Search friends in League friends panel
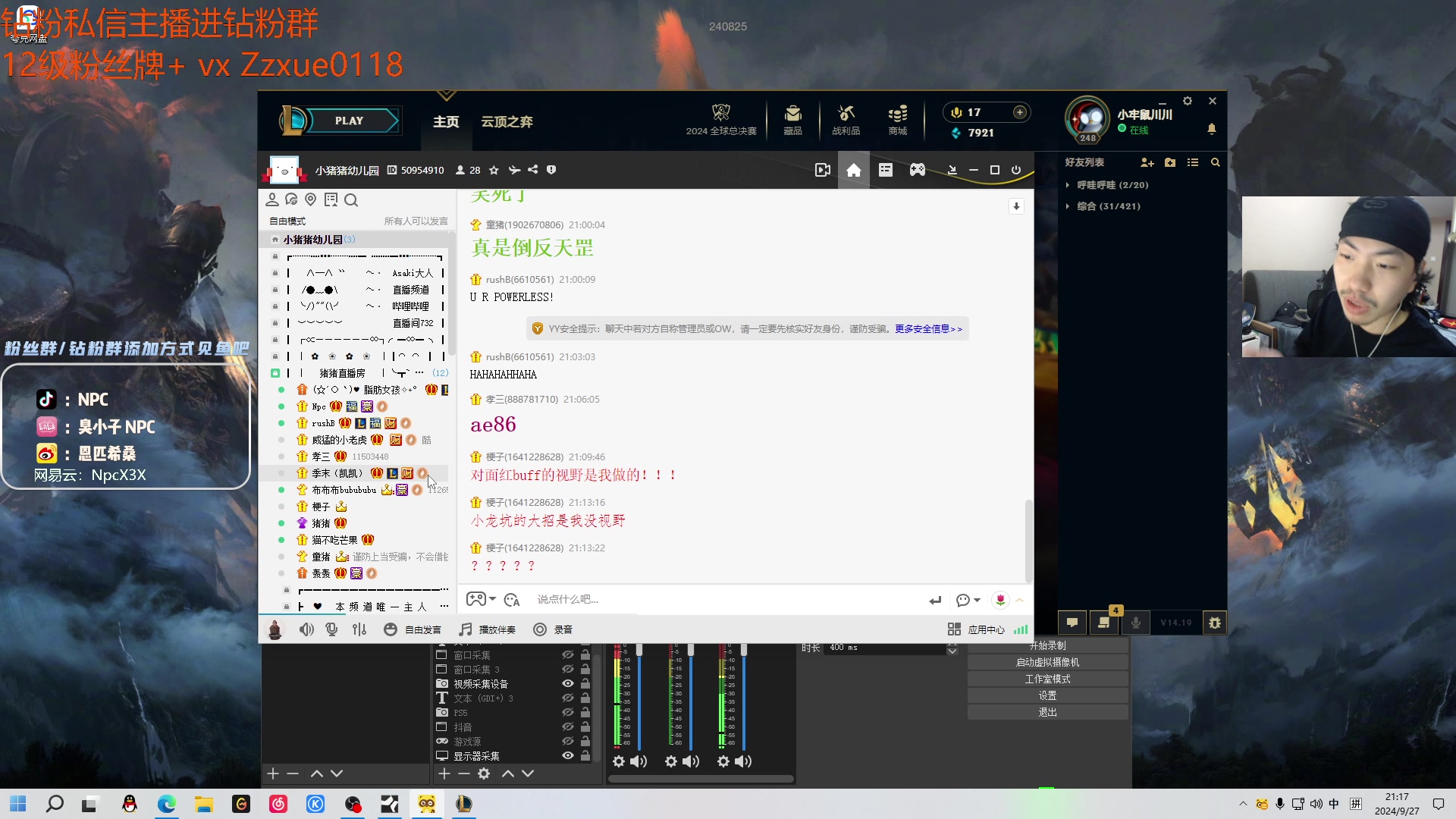 pyautogui.click(x=1215, y=162)
